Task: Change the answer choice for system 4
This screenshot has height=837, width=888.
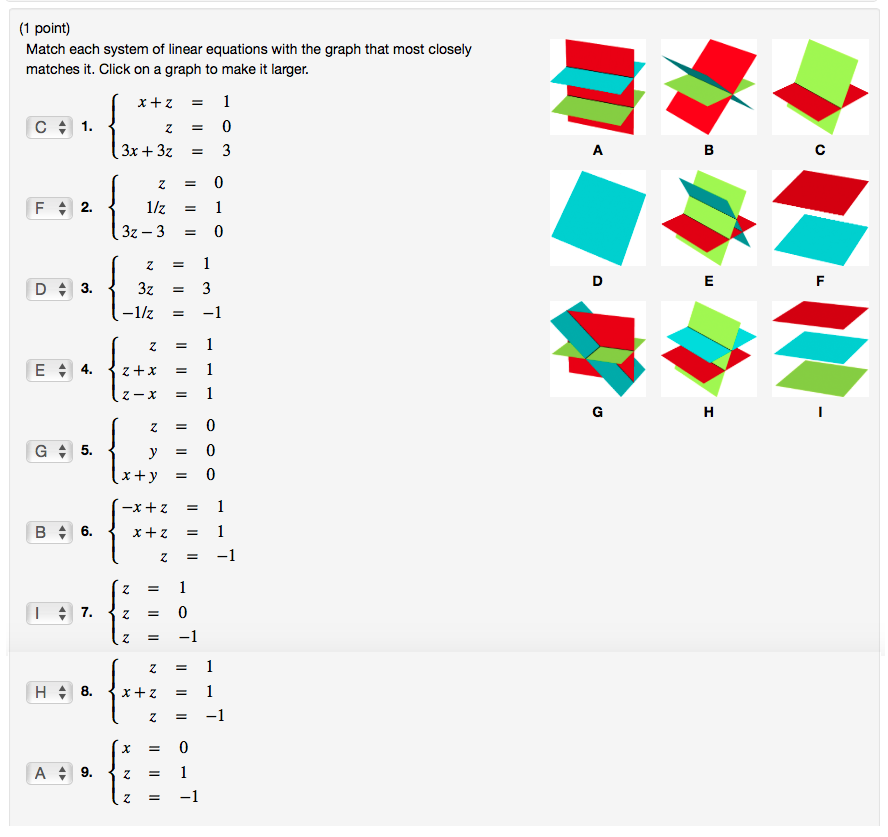Action: pos(49,370)
